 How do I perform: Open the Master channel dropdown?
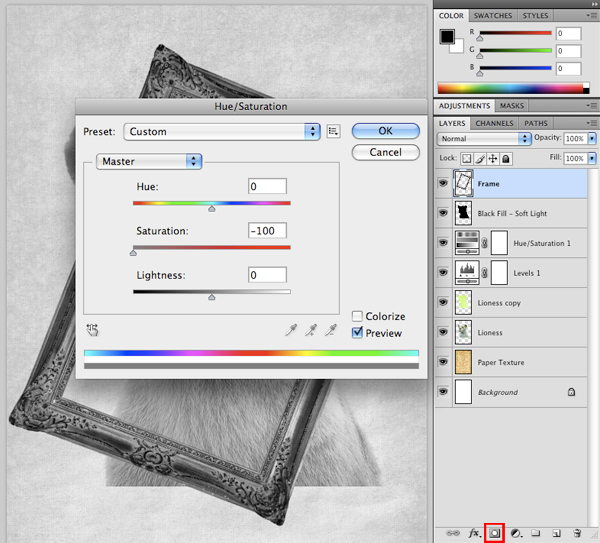(149, 161)
